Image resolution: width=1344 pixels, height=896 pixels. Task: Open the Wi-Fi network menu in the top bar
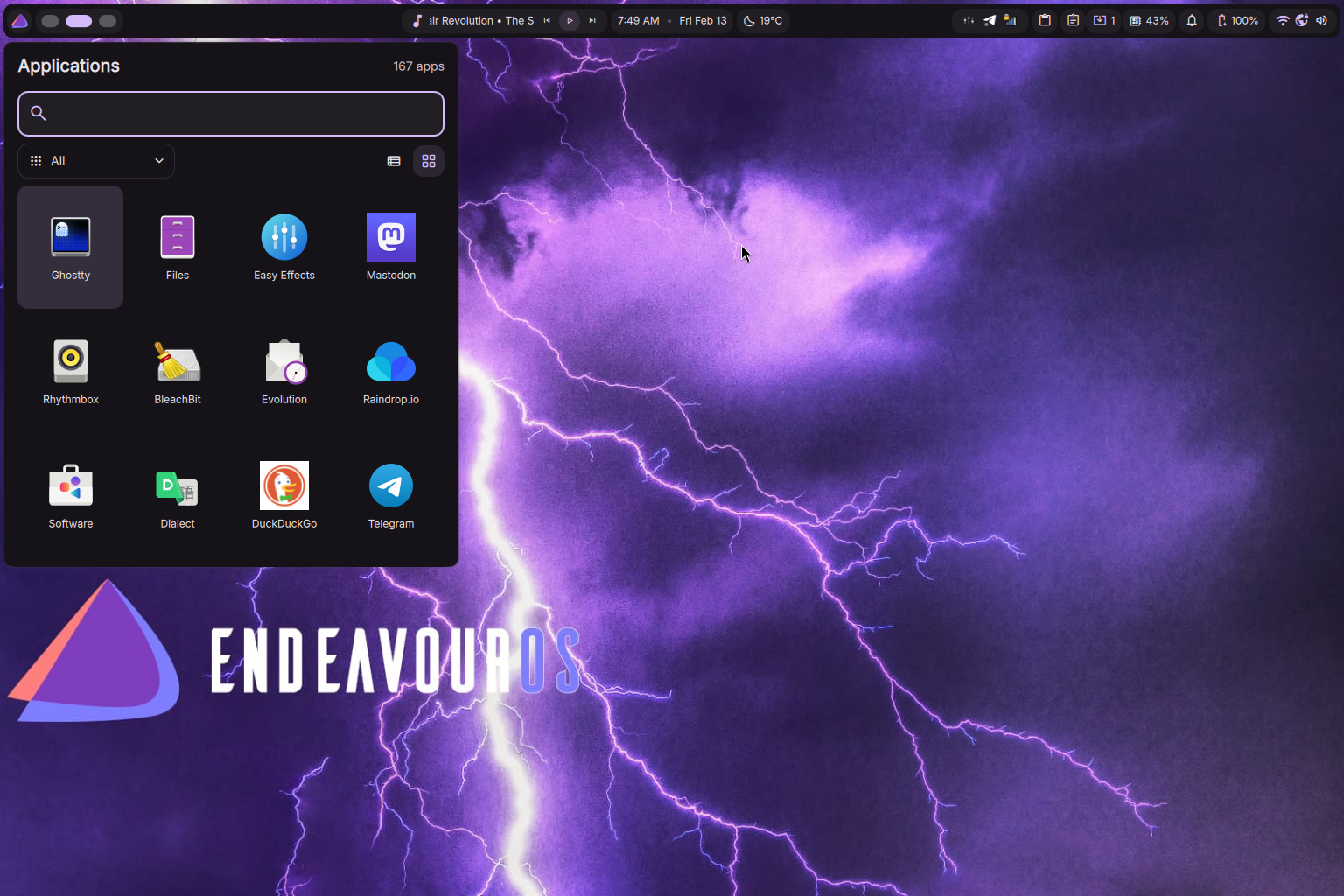pos(1283,21)
